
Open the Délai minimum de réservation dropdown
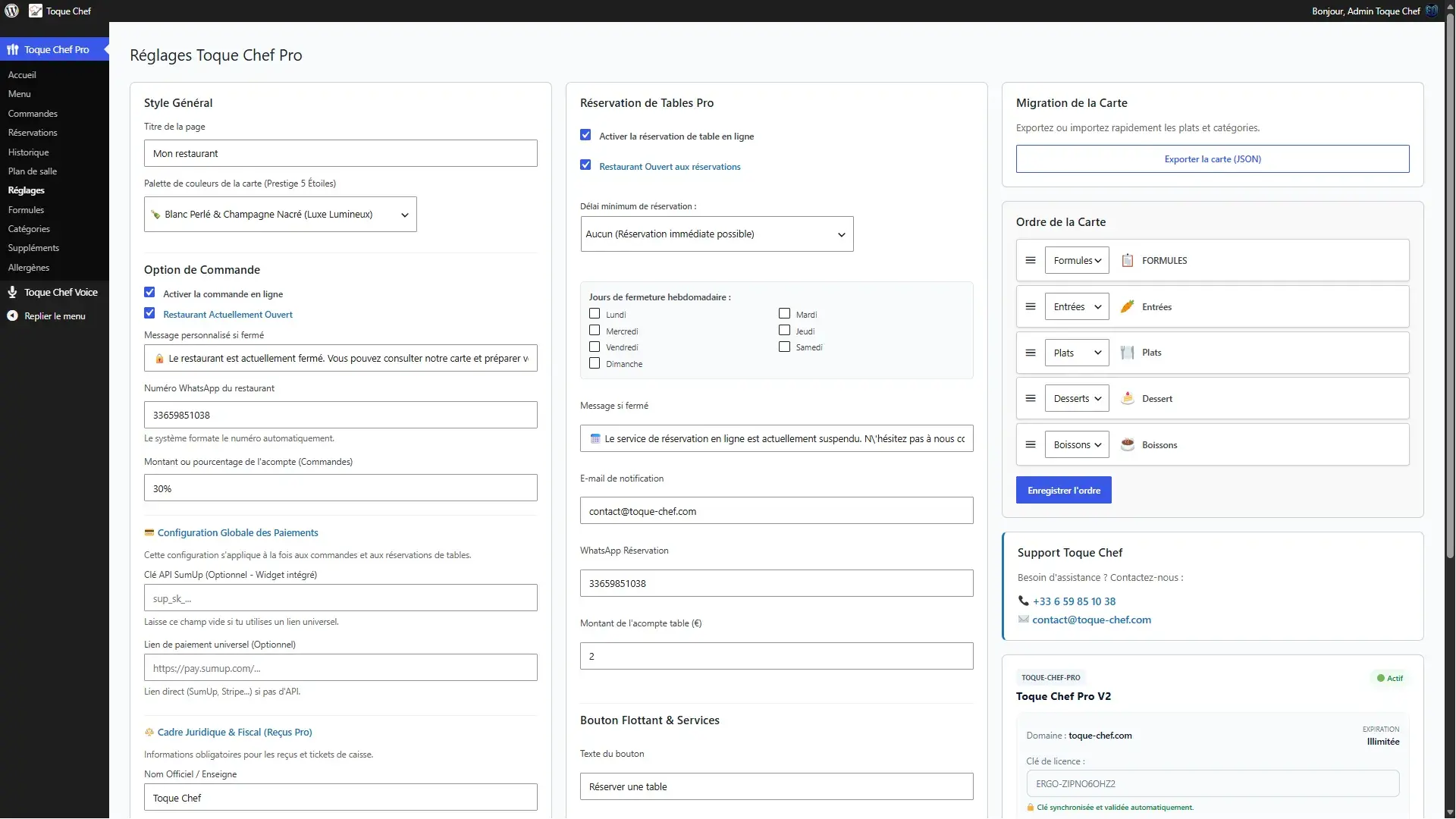(717, 234)
